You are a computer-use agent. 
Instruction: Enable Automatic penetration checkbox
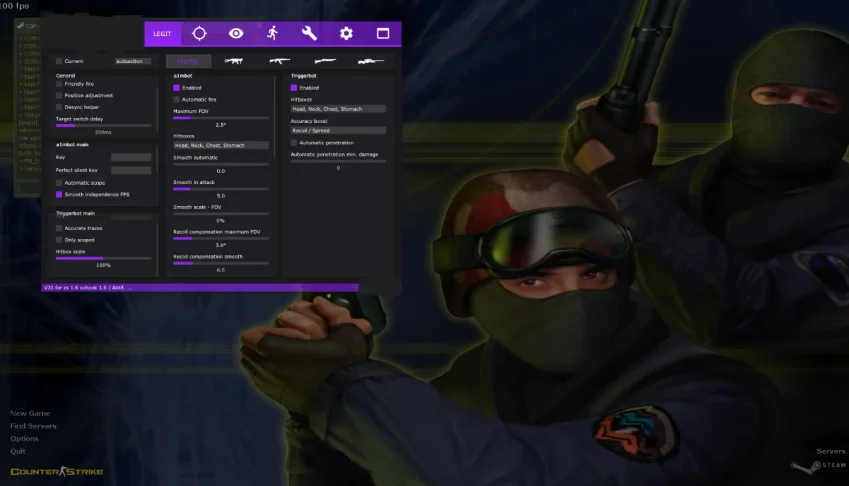294,143
